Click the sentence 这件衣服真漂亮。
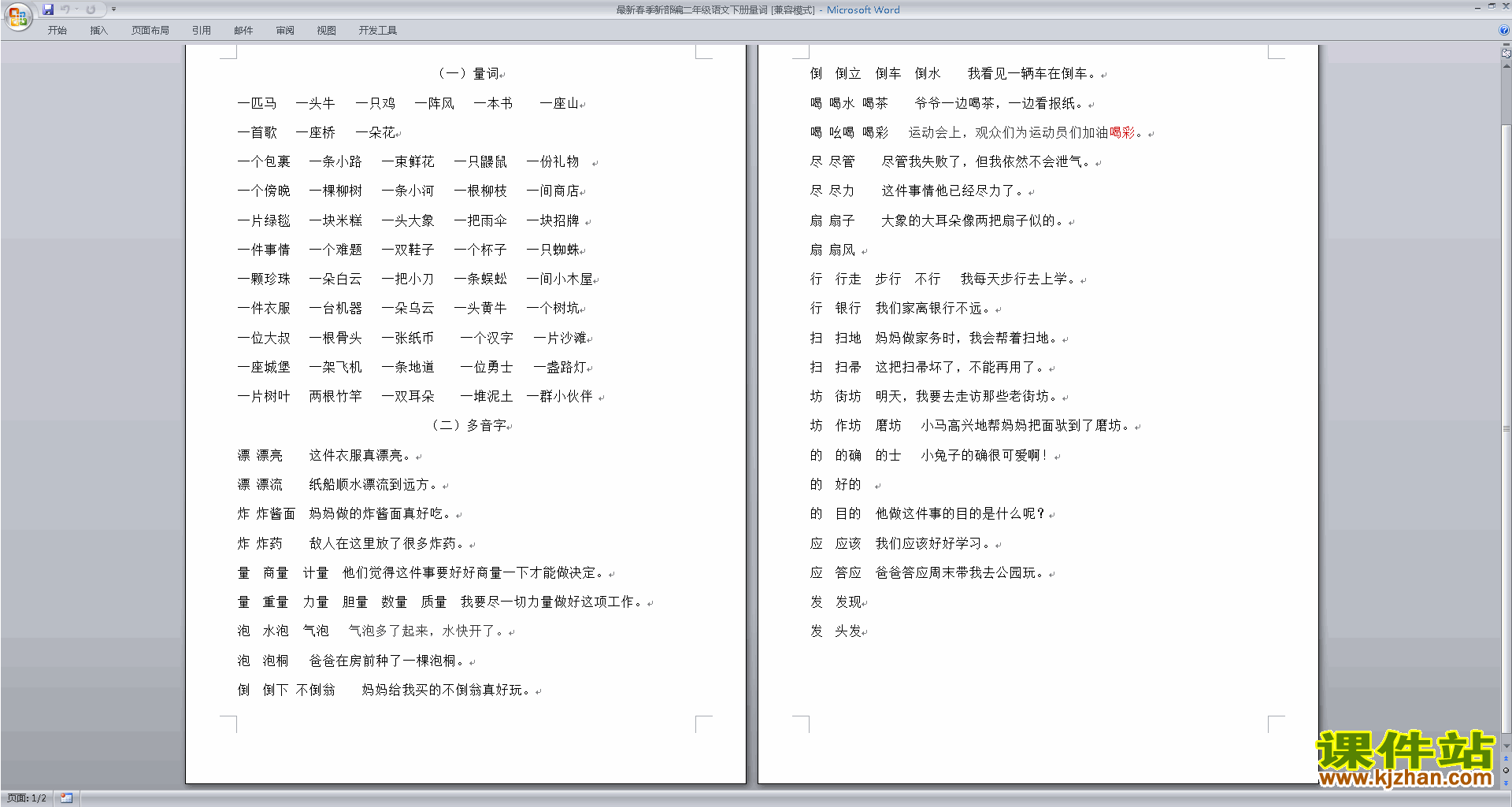Screen dimensions: 1512x807 click(362, 455)
